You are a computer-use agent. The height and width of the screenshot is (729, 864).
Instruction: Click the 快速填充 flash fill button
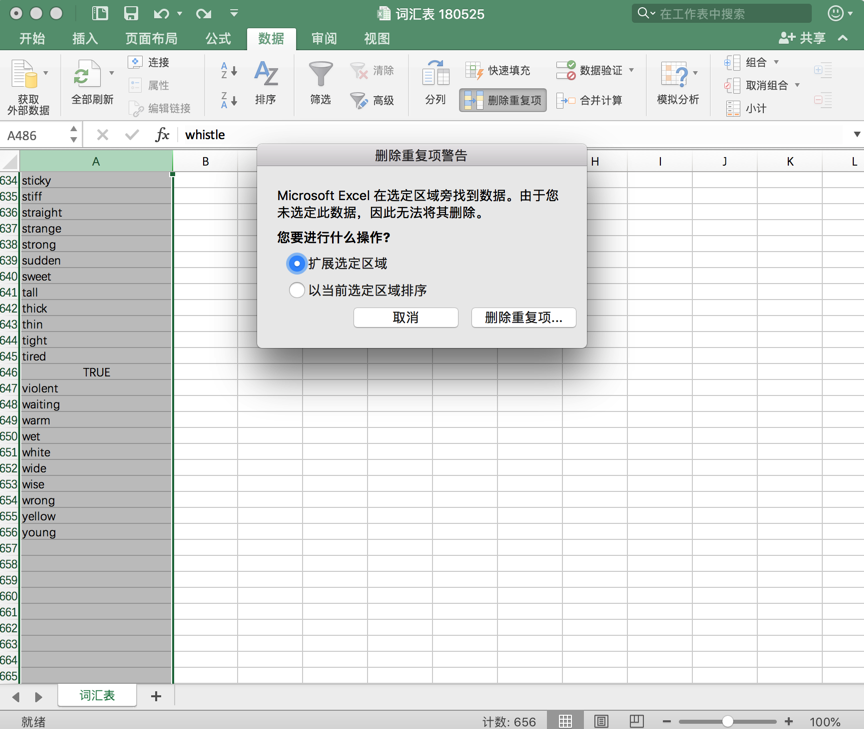click(x=498, y=71)
